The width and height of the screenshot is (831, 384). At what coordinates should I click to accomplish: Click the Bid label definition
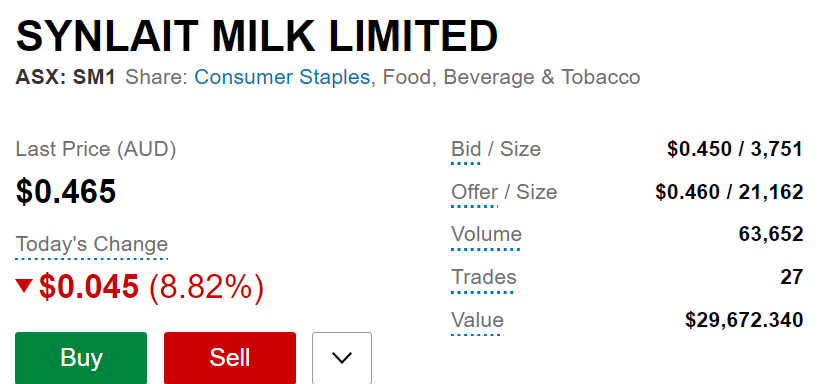coord(466,150)
